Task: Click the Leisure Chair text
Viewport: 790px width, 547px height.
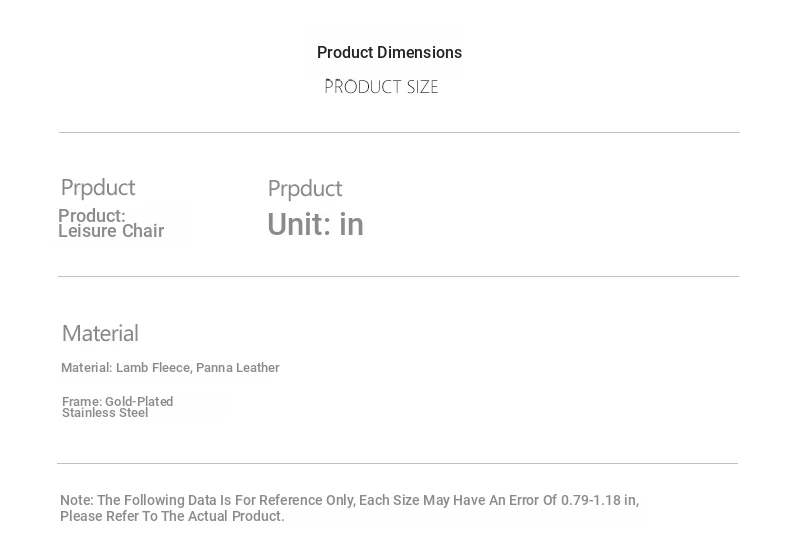Action: click(x=111, y=232)
